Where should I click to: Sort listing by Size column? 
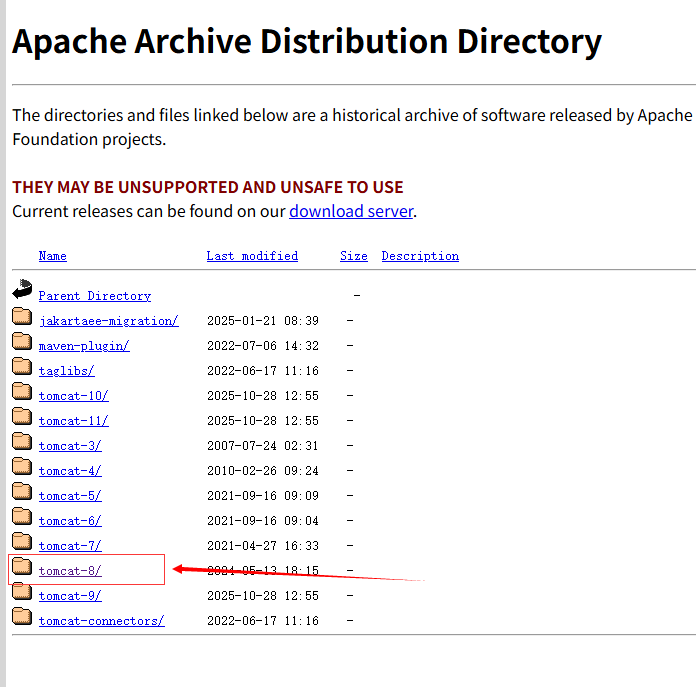[354, 256]
